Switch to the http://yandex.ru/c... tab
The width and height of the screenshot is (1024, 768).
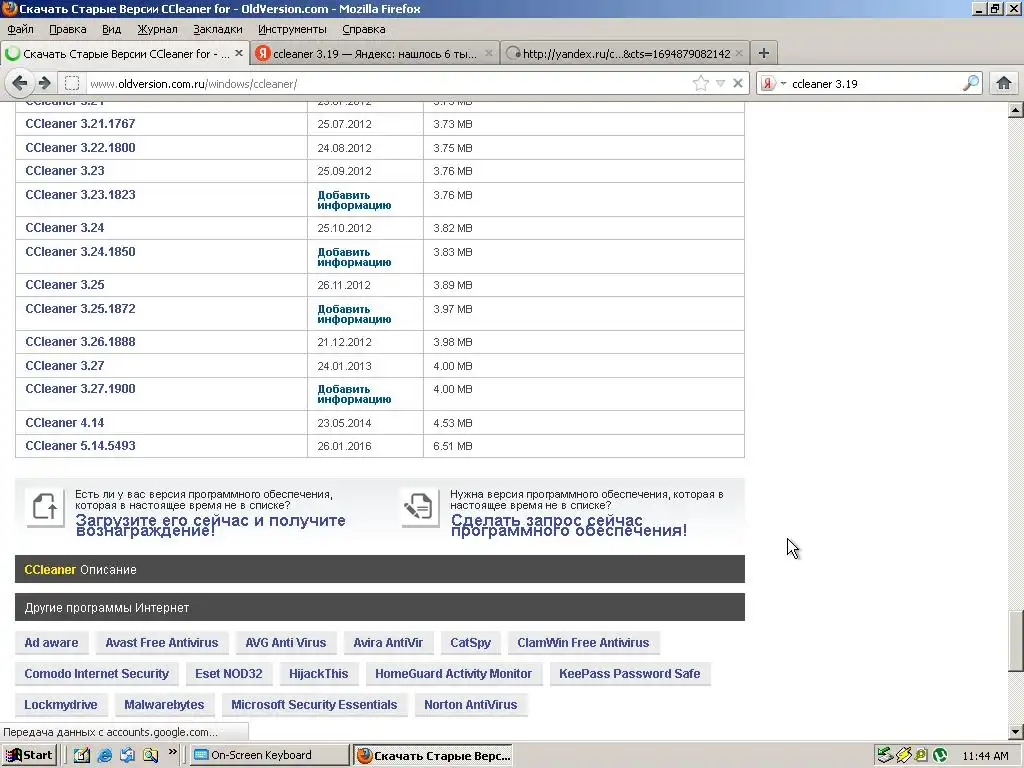pyautogui.click(x=625, y=54)
